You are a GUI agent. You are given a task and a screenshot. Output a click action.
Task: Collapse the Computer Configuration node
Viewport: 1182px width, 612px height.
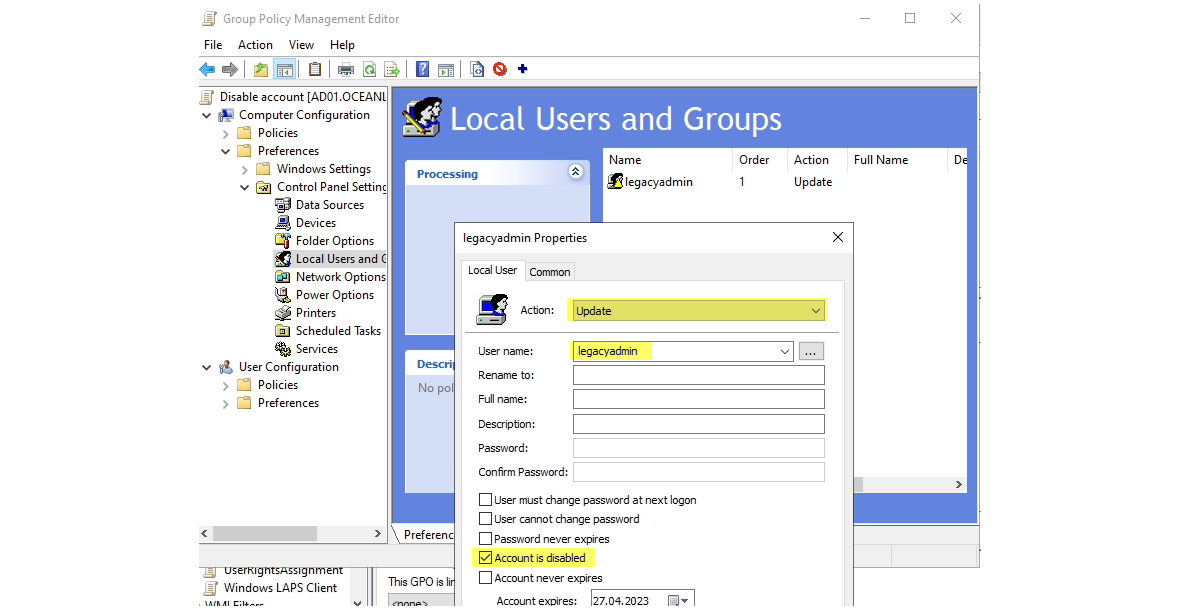(x=207, y=115)
